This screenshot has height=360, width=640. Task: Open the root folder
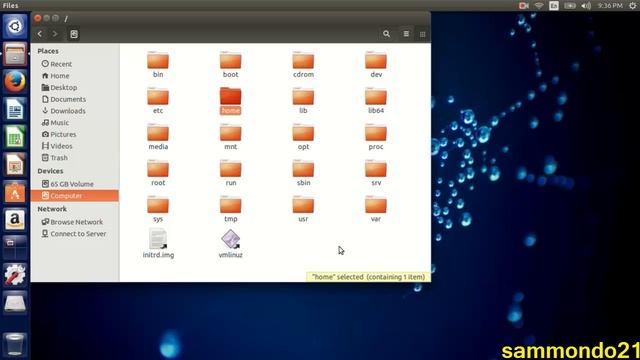tap(158, 173)
